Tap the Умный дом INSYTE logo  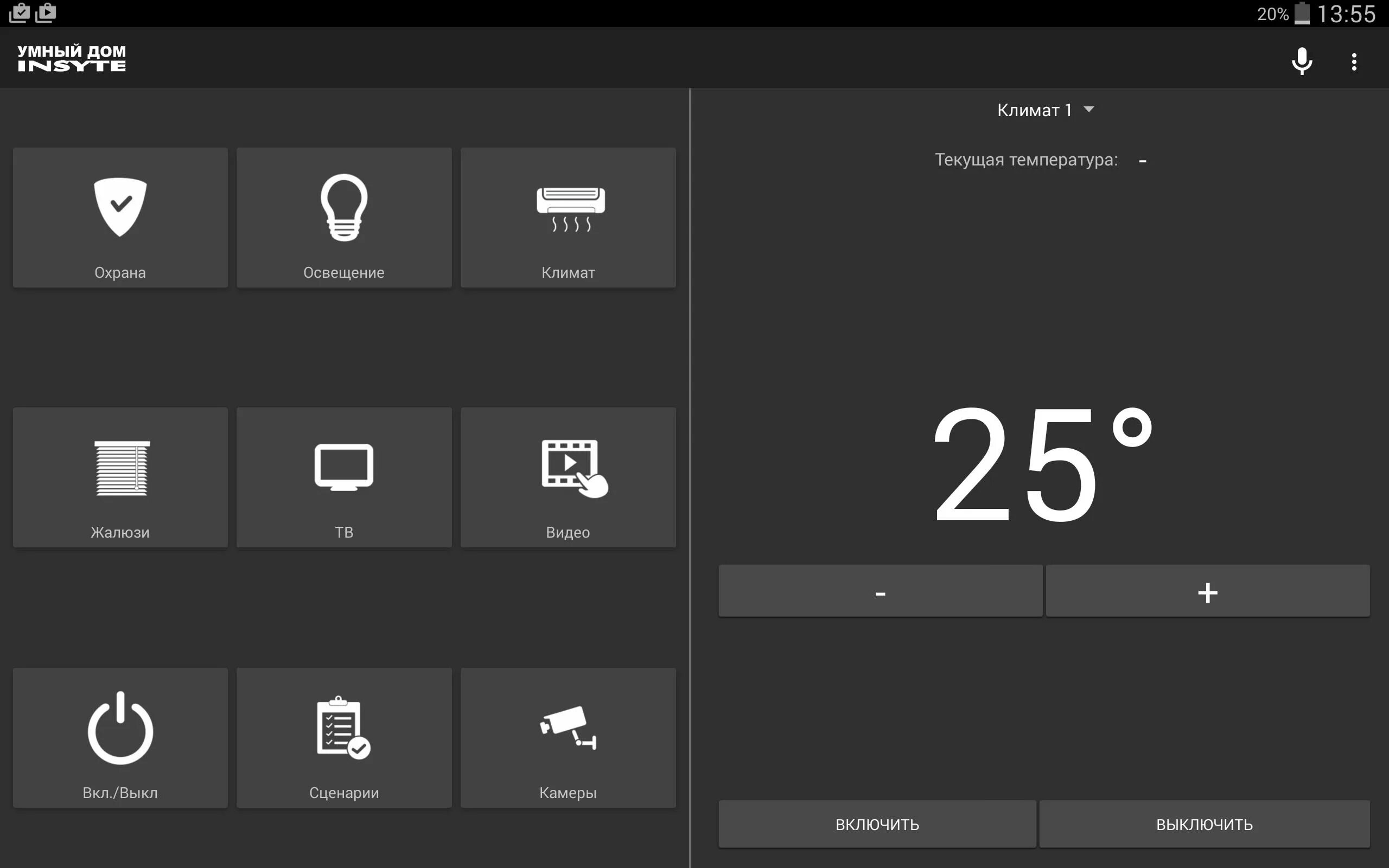click(72, 58)
